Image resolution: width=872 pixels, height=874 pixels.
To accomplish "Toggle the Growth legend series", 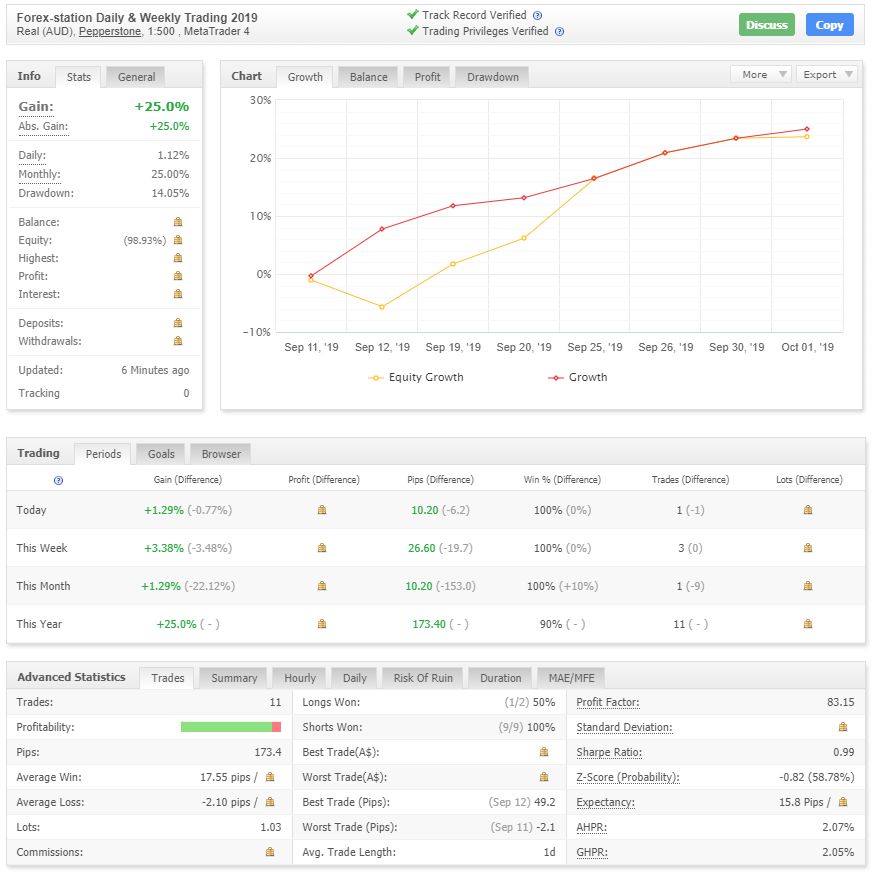I will click(x=578, y=377).
